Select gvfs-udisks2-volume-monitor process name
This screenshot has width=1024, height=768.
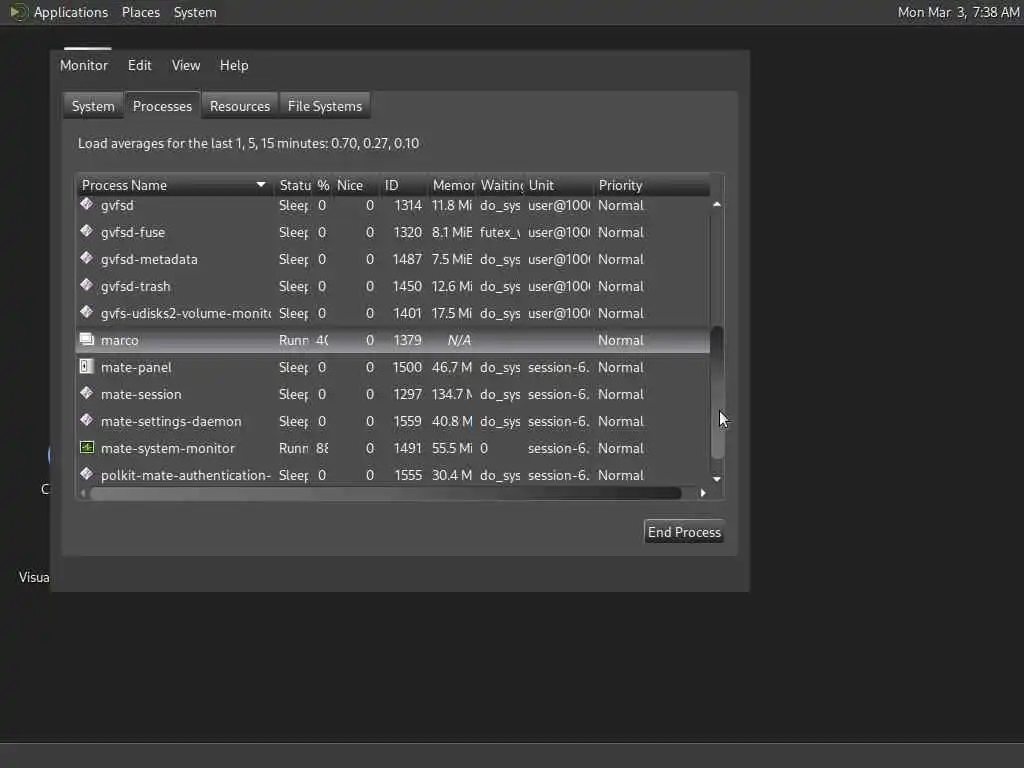pyautogui.click(x=186, y=313)
